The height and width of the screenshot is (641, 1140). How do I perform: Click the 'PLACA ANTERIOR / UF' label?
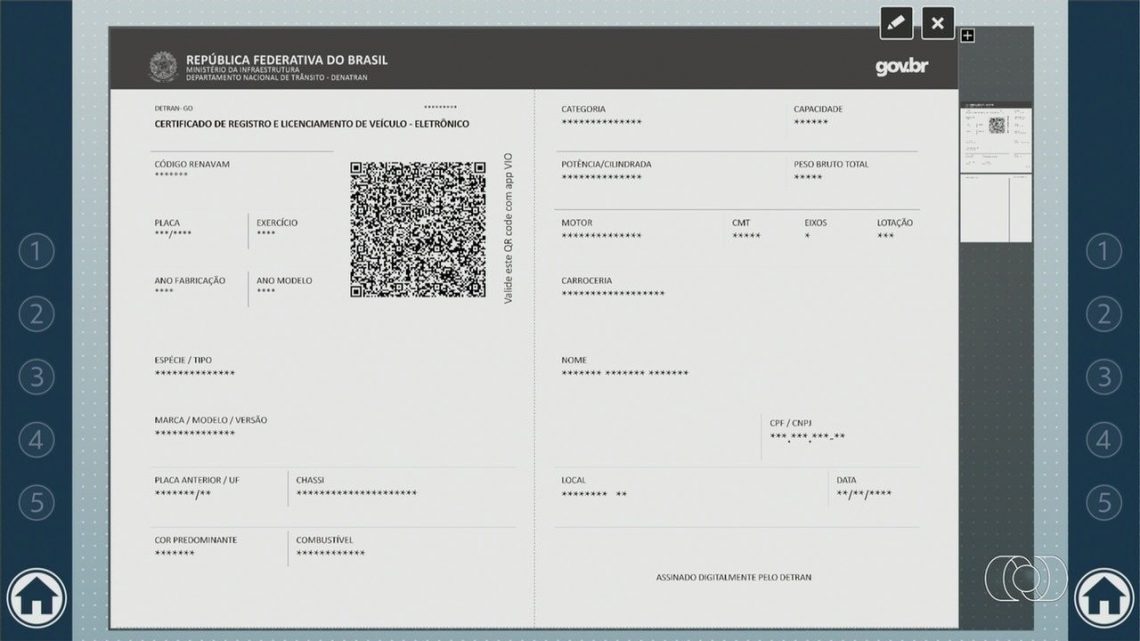click(x=197, y=480)
